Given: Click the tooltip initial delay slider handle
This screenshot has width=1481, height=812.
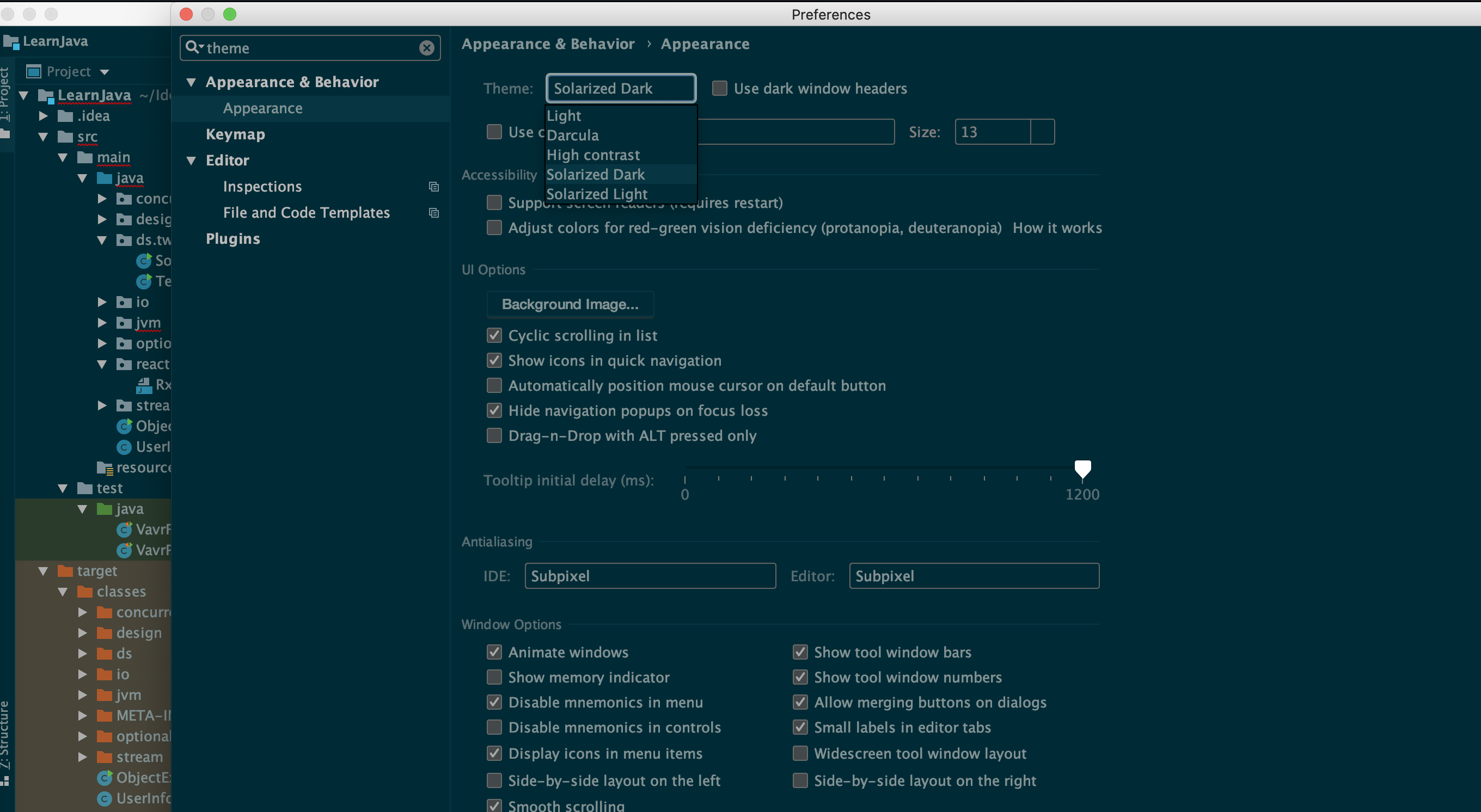Looking at the screenshot, I should [1082, 470].
